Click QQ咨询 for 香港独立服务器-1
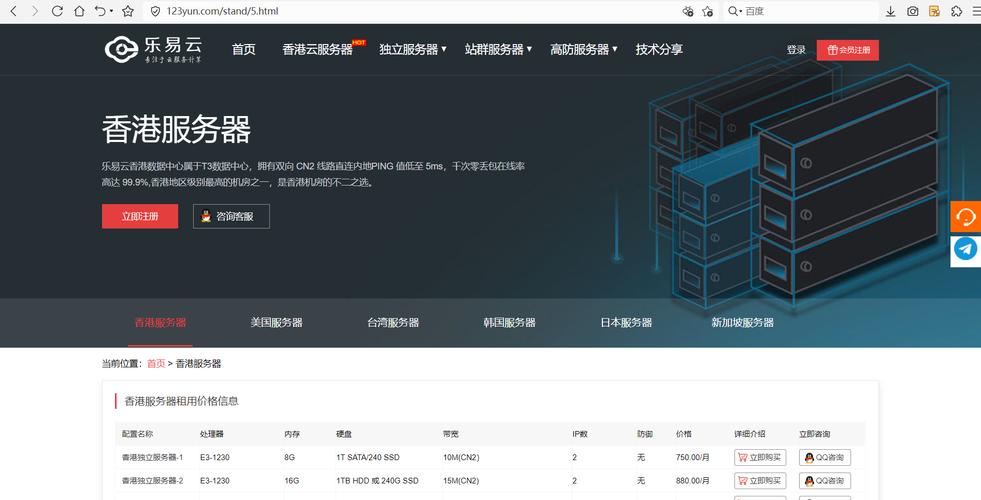The height and width of the screenshot is (500, 981). click(x=825, y=457)
